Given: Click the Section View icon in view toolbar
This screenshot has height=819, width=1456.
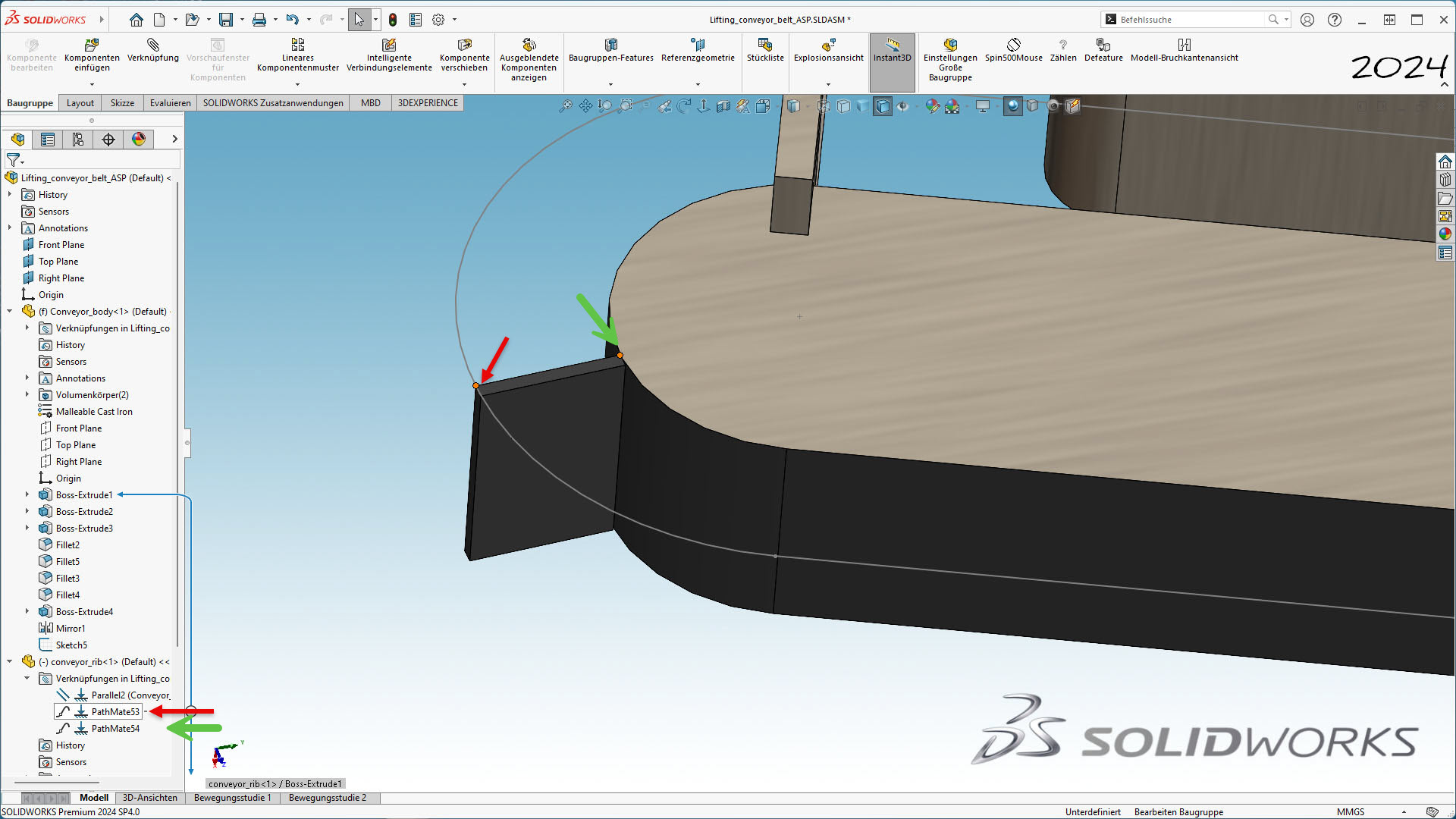Looking at the screenshot, I should (x=723, y=106).
